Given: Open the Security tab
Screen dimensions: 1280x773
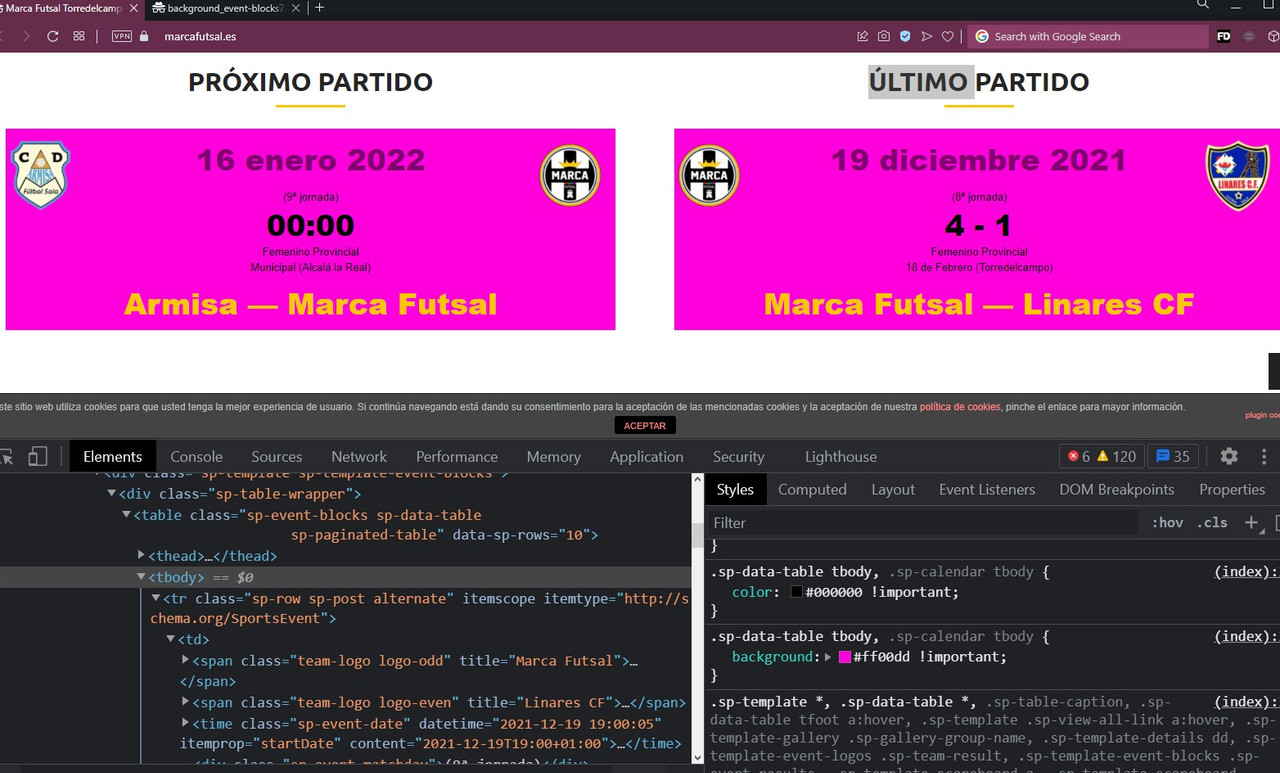Looking at the screenshot, I should tap(739, 457).
